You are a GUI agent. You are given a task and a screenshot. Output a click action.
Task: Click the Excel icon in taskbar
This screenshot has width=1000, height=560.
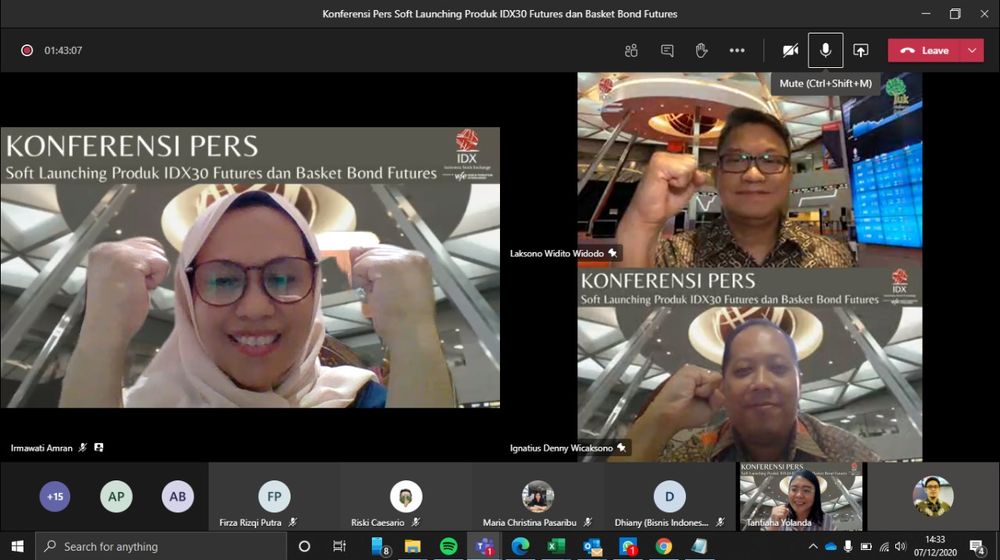pos(556,546)
